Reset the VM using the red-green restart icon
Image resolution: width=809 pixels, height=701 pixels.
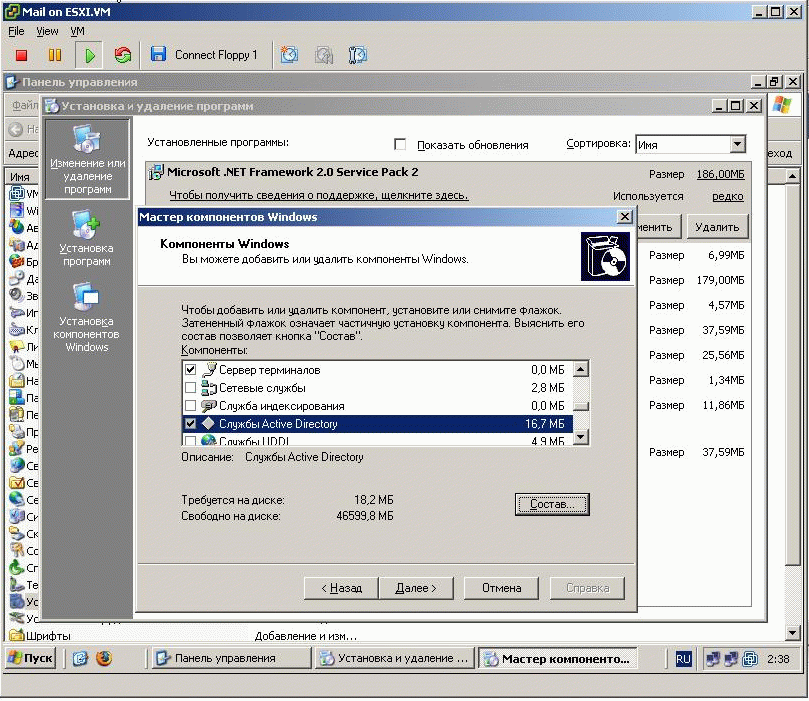122,55
